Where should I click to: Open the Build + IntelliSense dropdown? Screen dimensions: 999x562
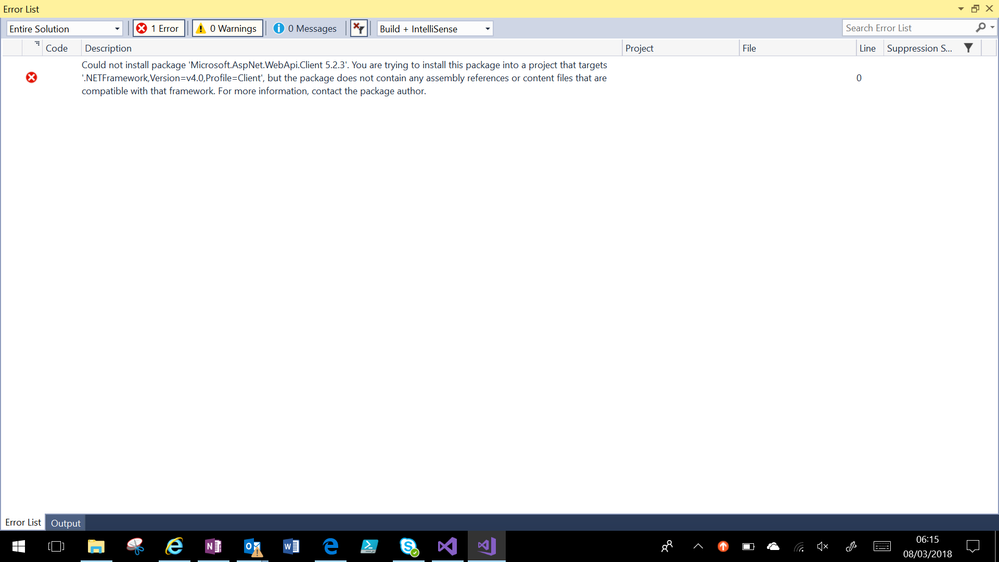point(435,29)
